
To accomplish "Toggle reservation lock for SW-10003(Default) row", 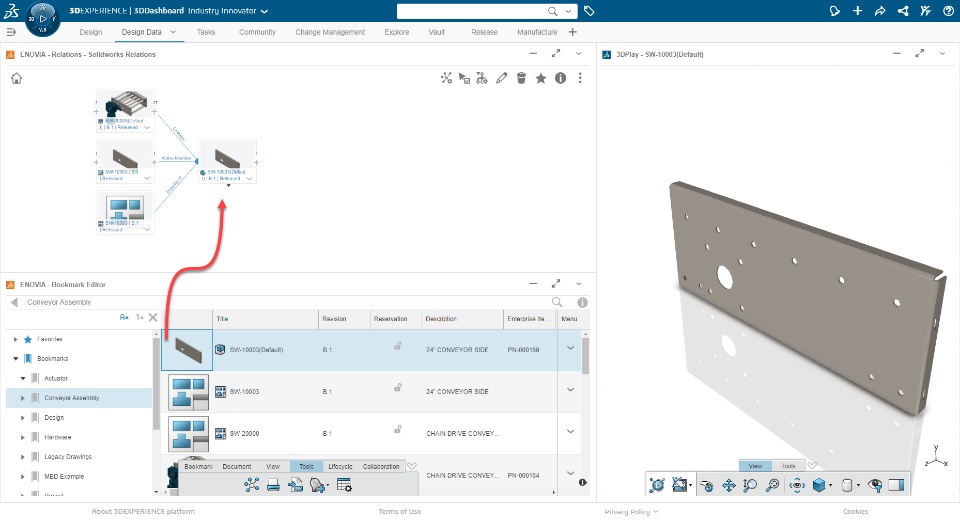I will [x=398, y=346].
